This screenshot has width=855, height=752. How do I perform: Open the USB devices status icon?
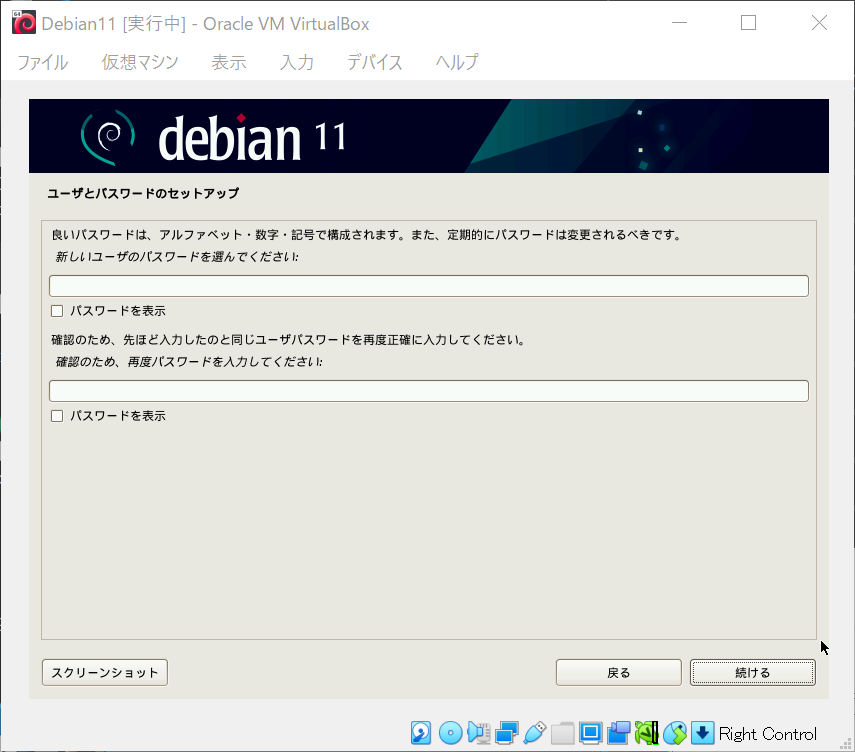click(x=534, y=733)
